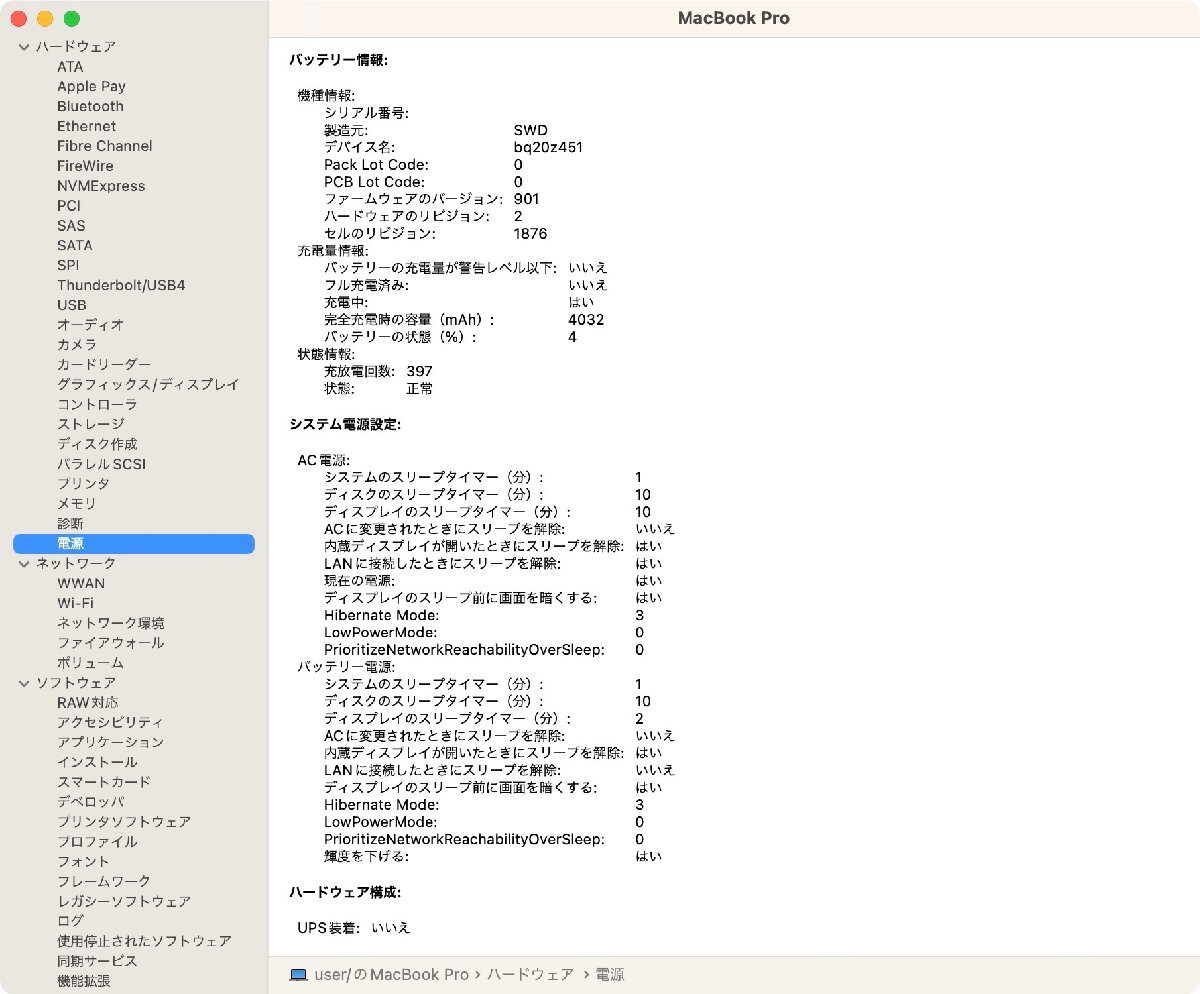Click the device name value bq20z451

coord(548,147)
